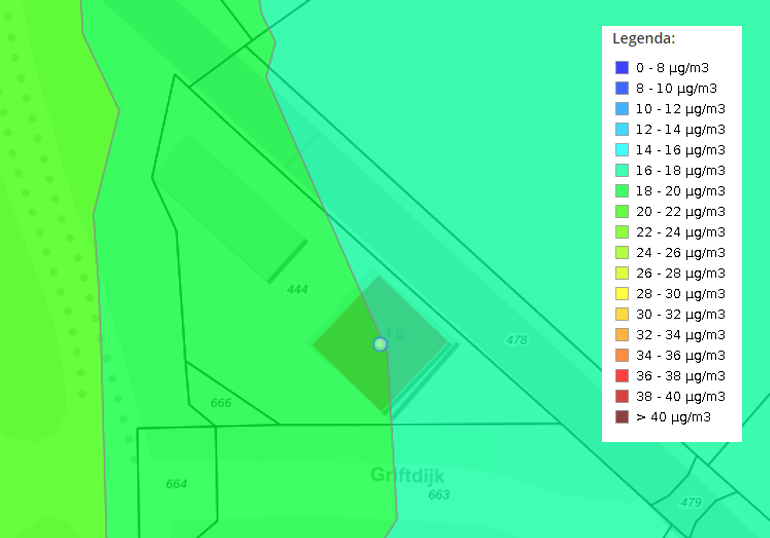Click the 36 - 38 µg/m3 legend color swatch
This screenshot has height=538, width=770.
(x=622, y=376)
